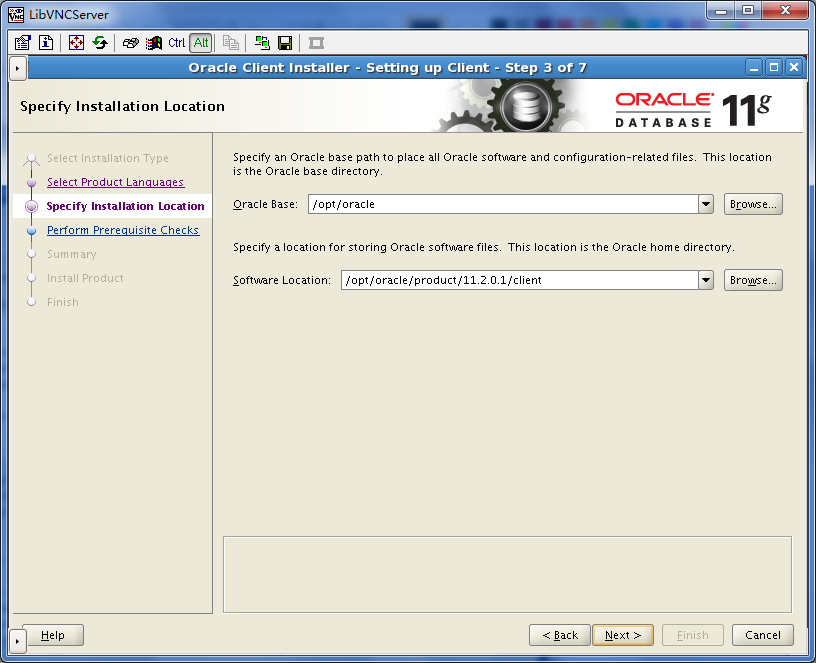Open installer Help

coord(53,635)
